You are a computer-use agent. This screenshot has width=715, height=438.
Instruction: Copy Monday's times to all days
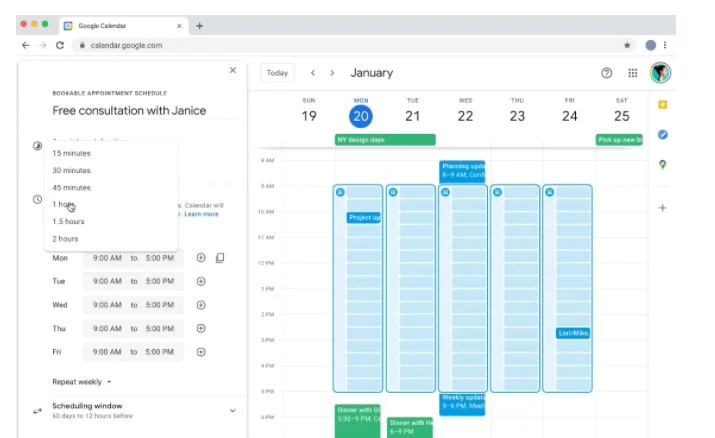(x=220, y=258)
